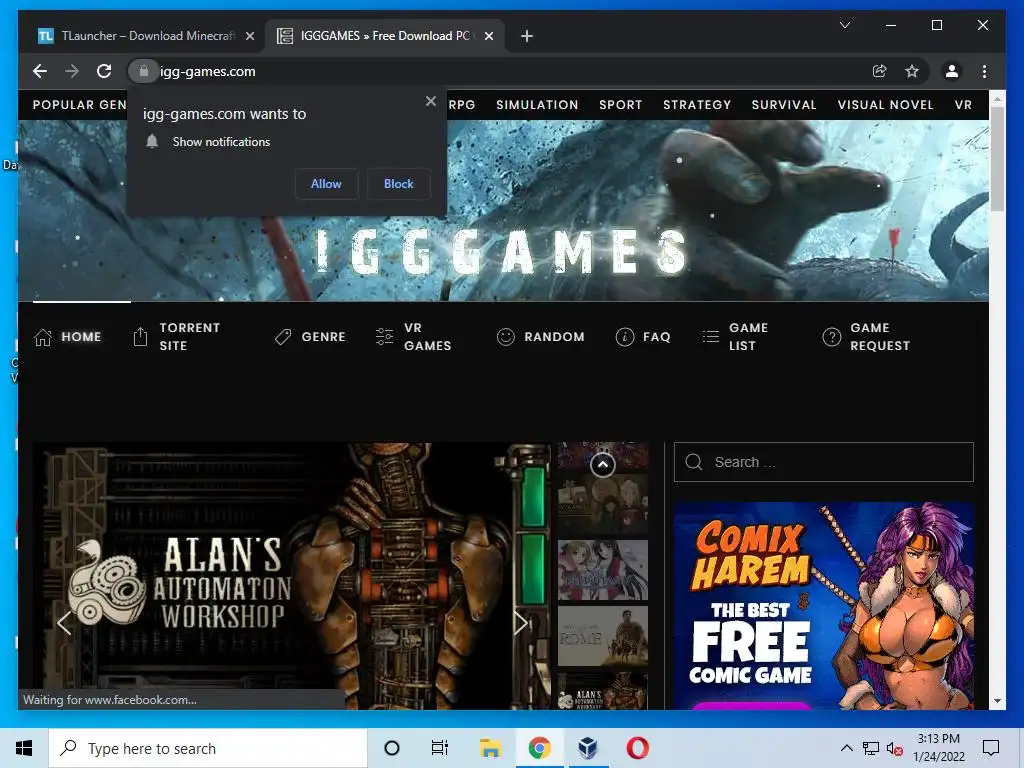Block notifications from igg-games.com

tap(398, 184)
